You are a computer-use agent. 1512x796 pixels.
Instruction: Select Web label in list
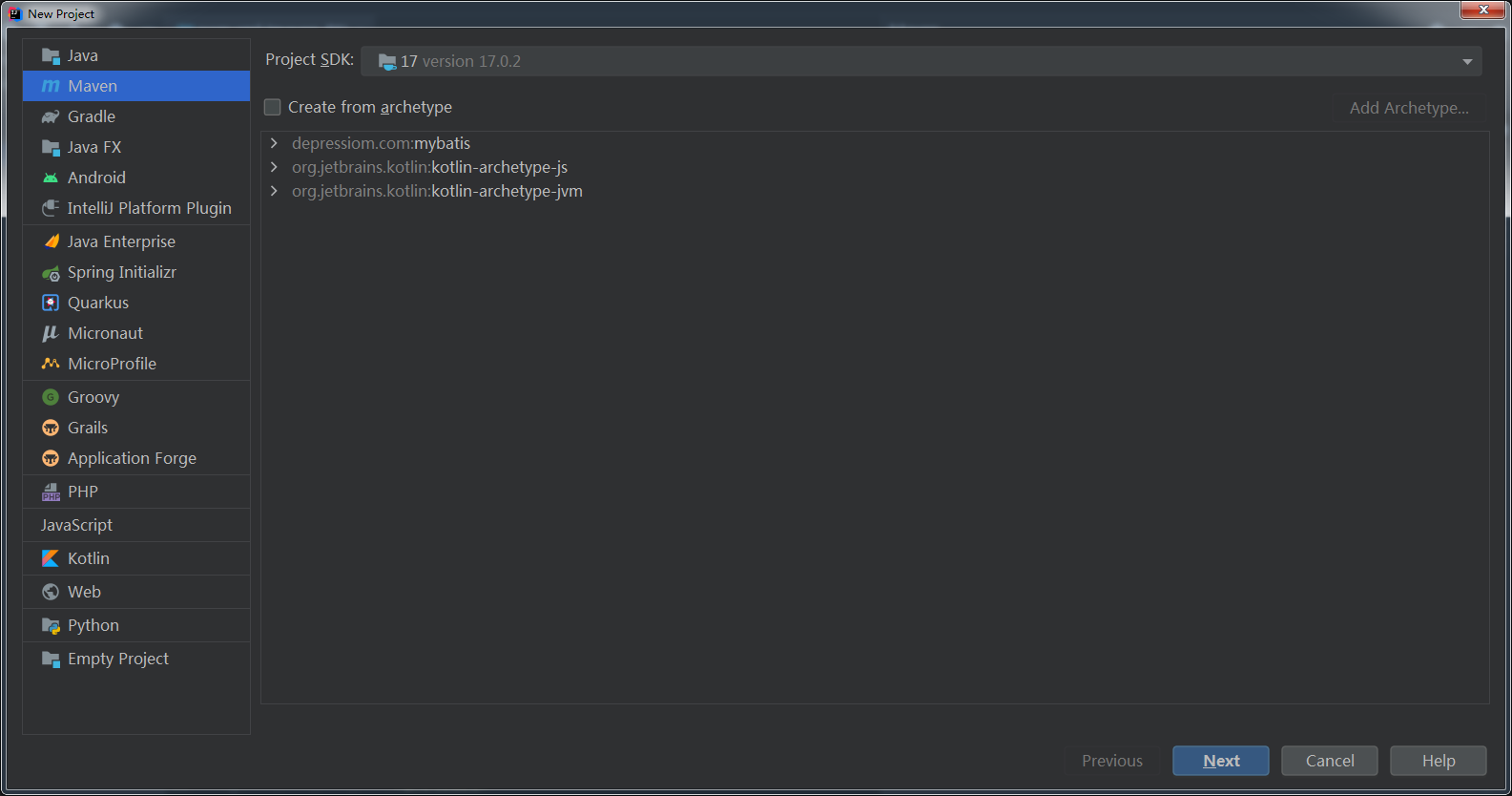(x=84, y=592)
